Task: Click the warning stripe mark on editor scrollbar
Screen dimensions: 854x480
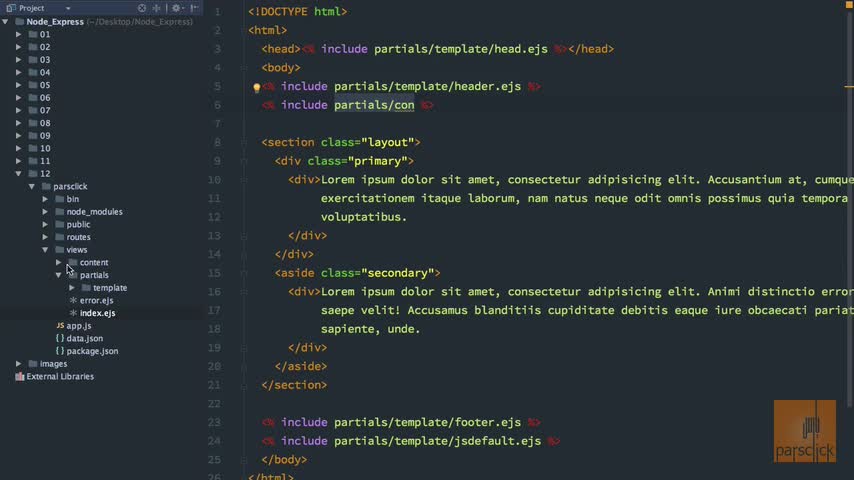Action: point(849,87)
